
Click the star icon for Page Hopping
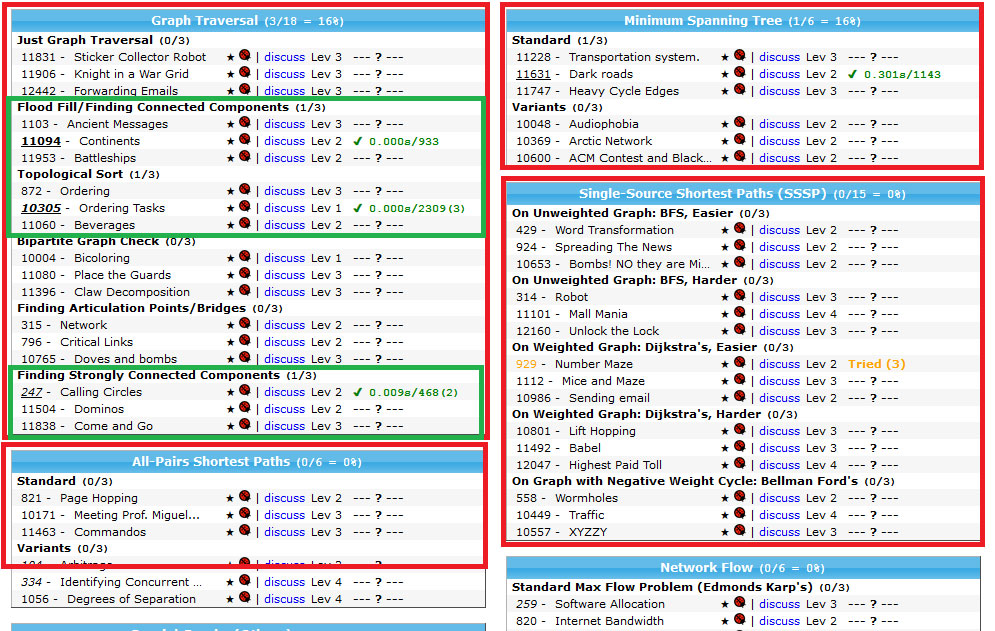coord(230,498)
